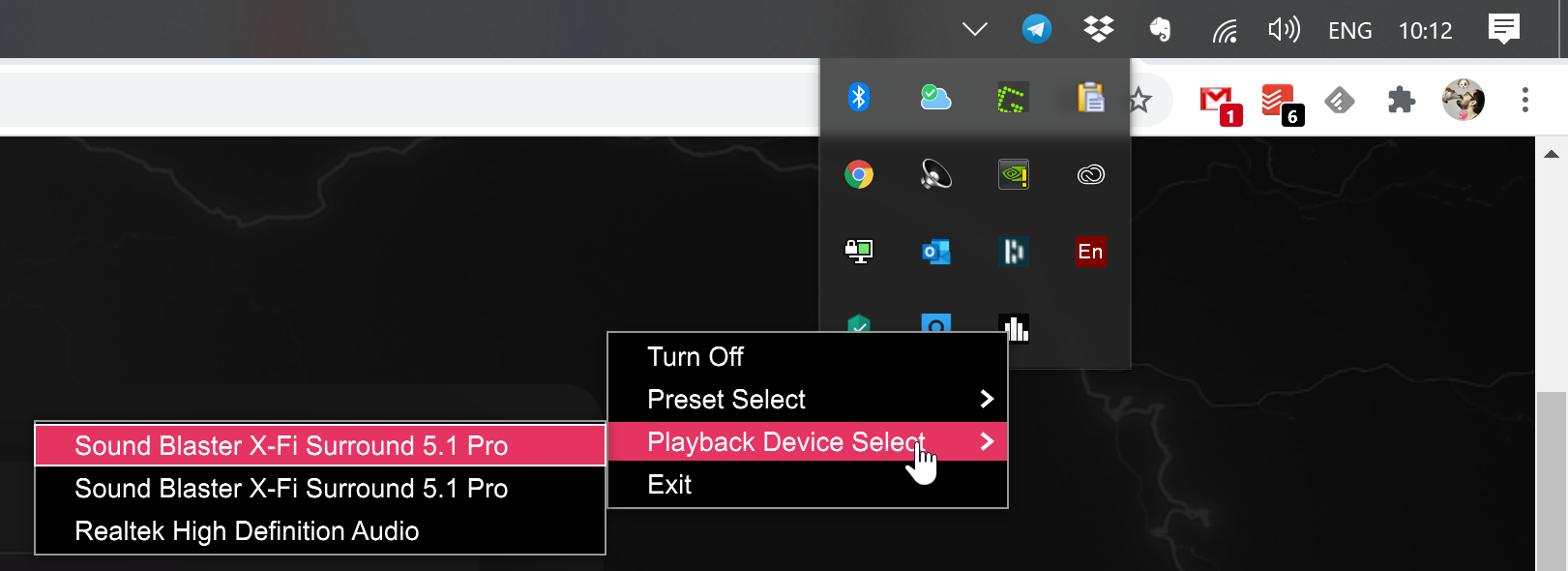Screen dimensions: 1568x571
Task: Open the Chrome extensions puzzle icon
Action: (x=1402, y=100)
